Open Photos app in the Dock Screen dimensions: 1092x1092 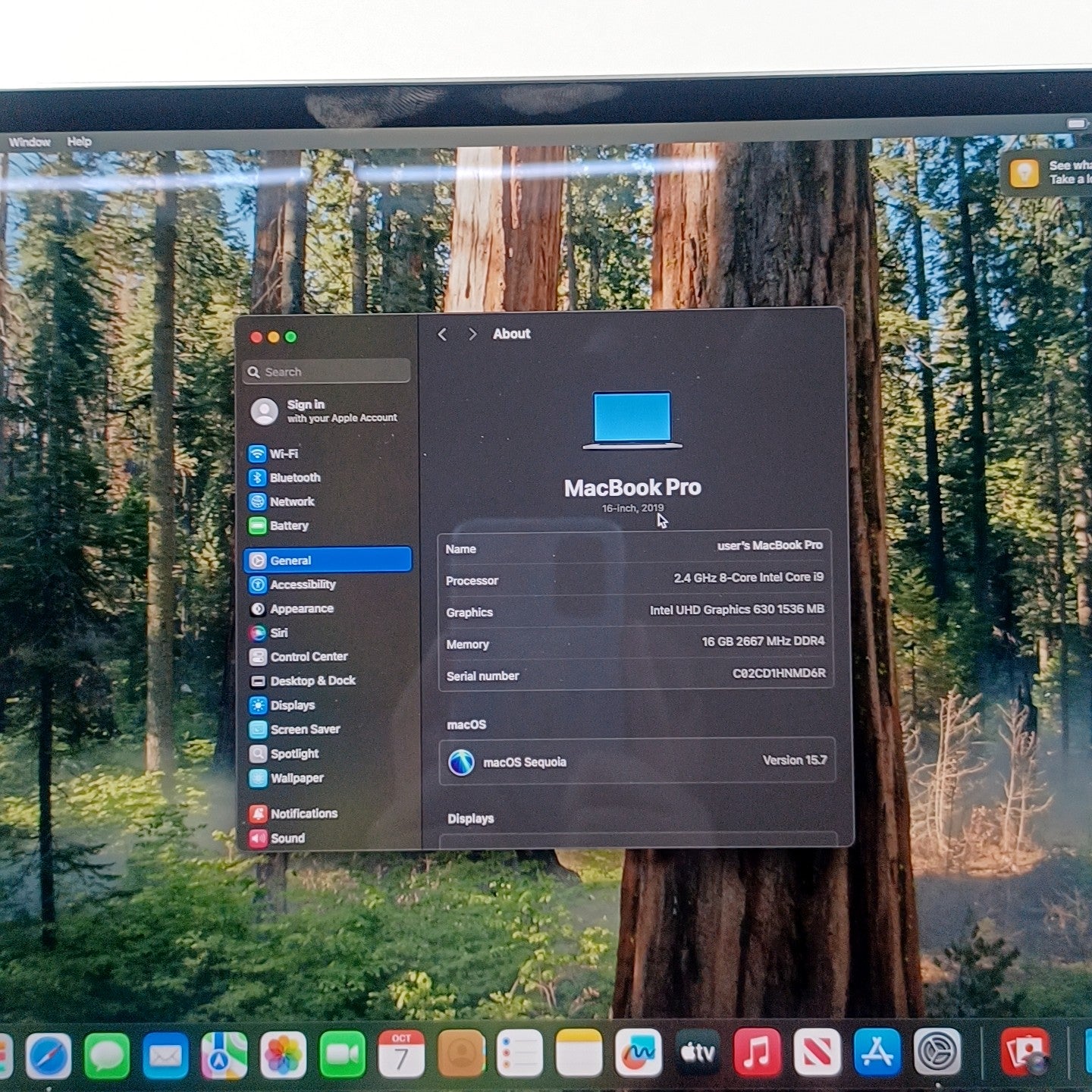click(283, 1055)
